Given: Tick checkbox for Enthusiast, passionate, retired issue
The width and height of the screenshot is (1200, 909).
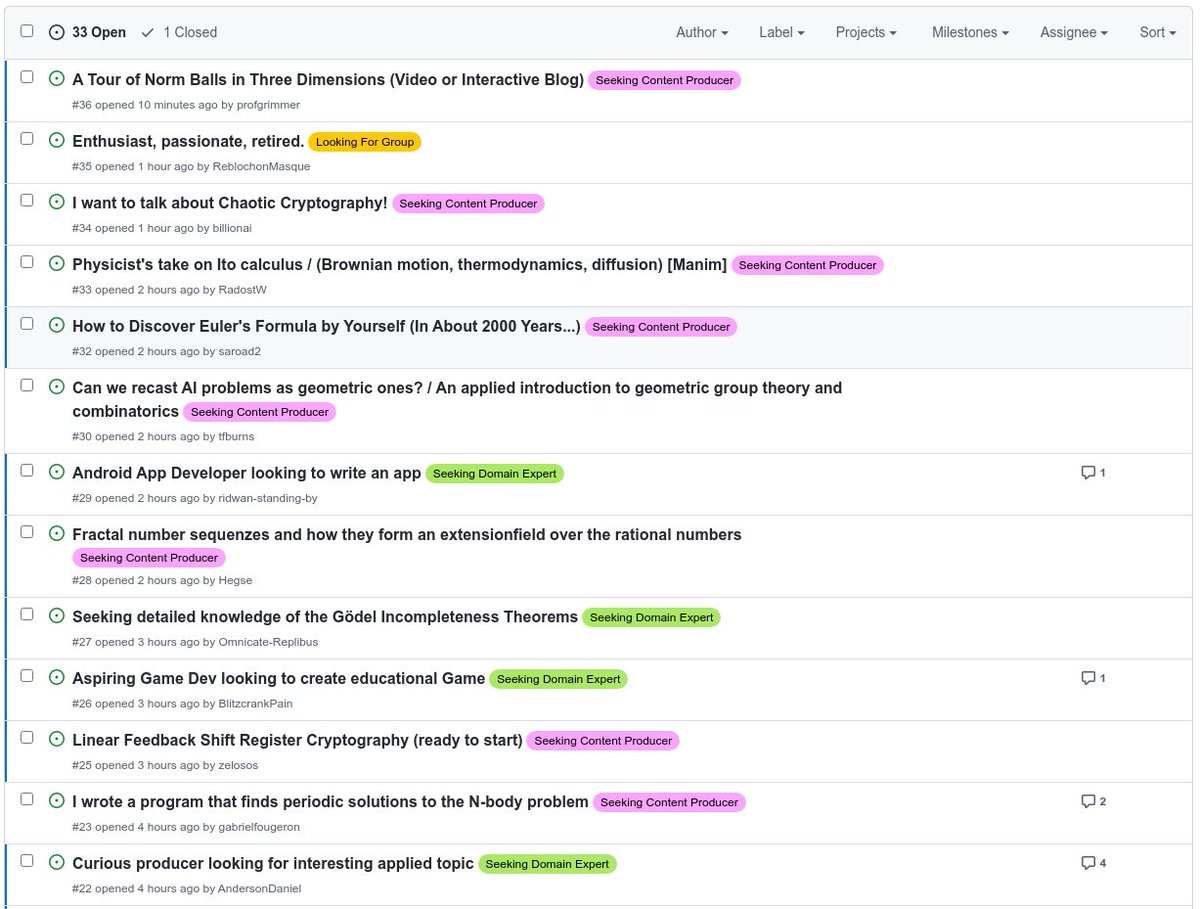Looking at the screenshot, I should click(27, 139).
